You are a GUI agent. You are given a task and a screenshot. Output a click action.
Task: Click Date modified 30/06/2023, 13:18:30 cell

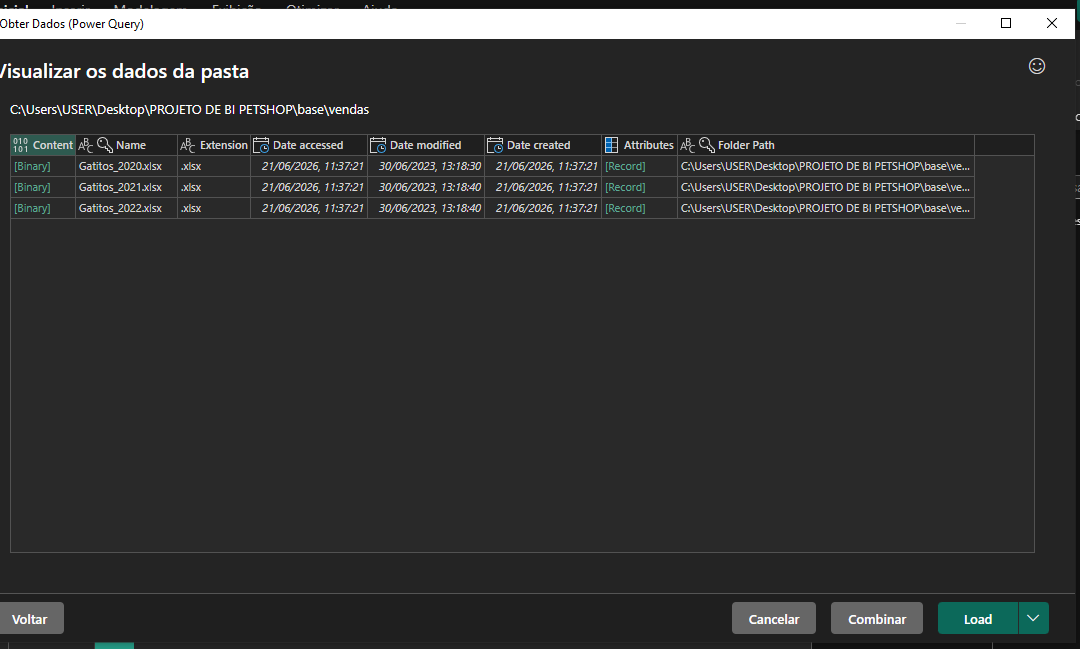(426, 166)
